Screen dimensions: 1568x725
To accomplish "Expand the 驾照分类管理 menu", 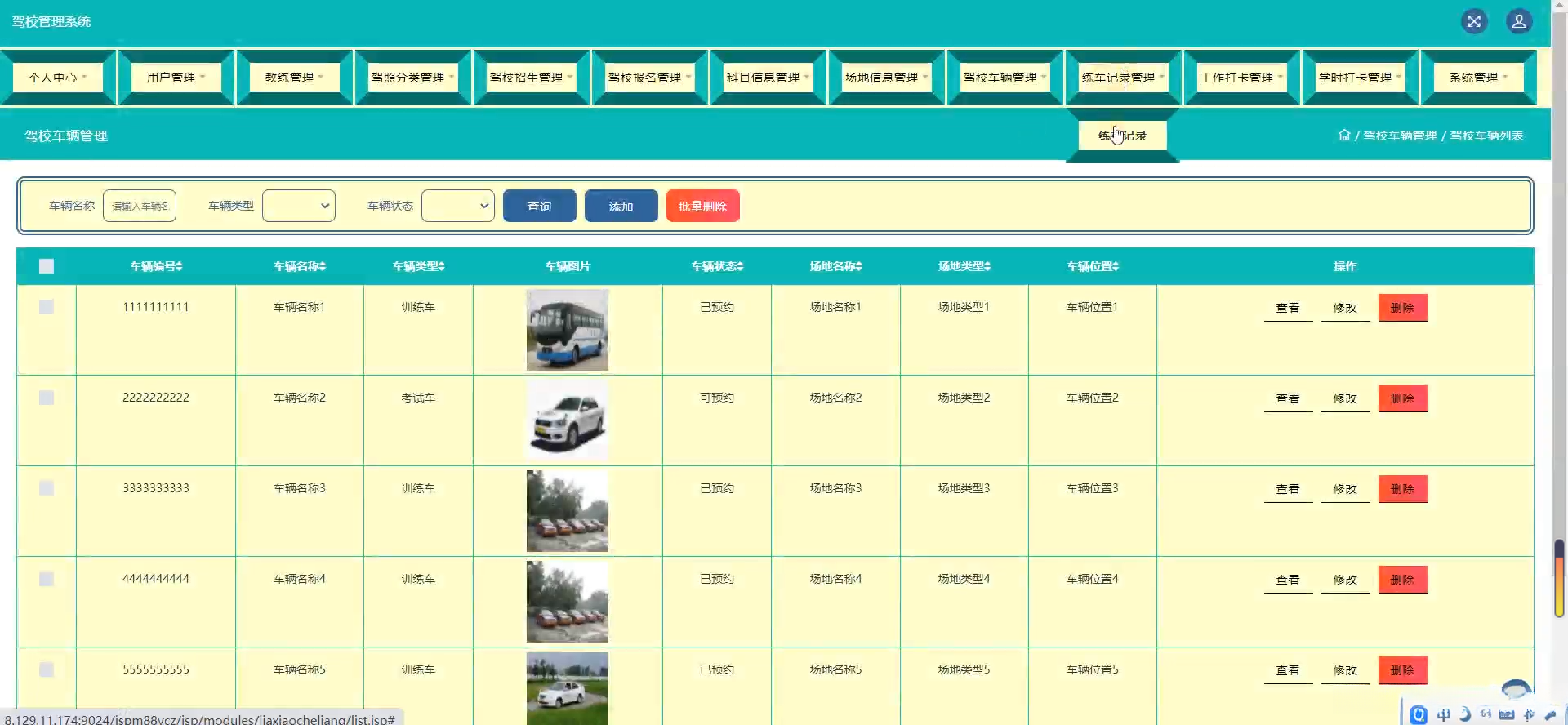I will click(x=413, y=78).
